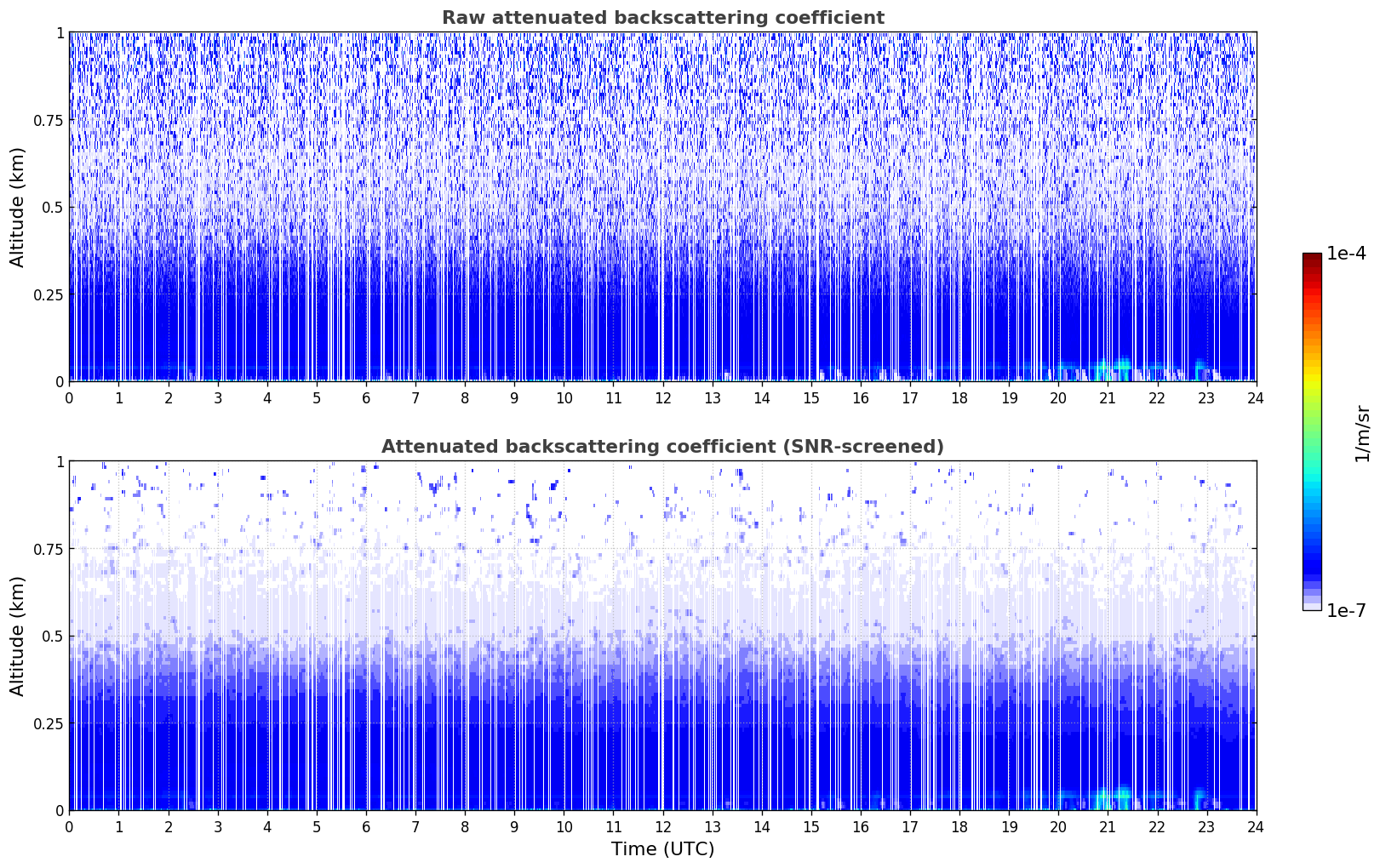Click the "Time (UTC)" x-axis label
The width and height of the screenshot is (1380, 868).
pyautogui.click(x=662, y=849)
